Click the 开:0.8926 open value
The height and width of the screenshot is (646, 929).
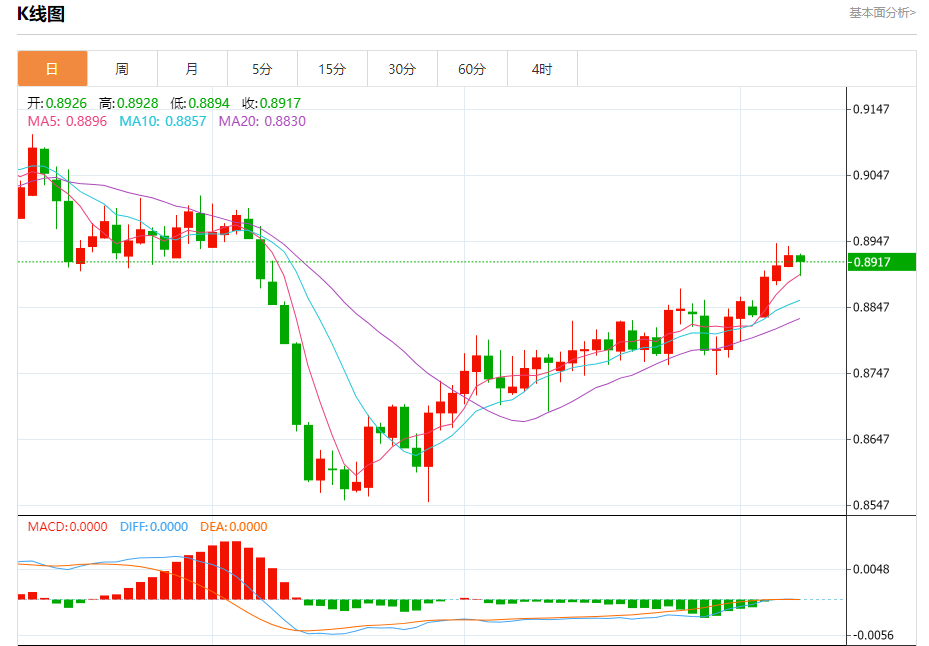pos(57,103)
